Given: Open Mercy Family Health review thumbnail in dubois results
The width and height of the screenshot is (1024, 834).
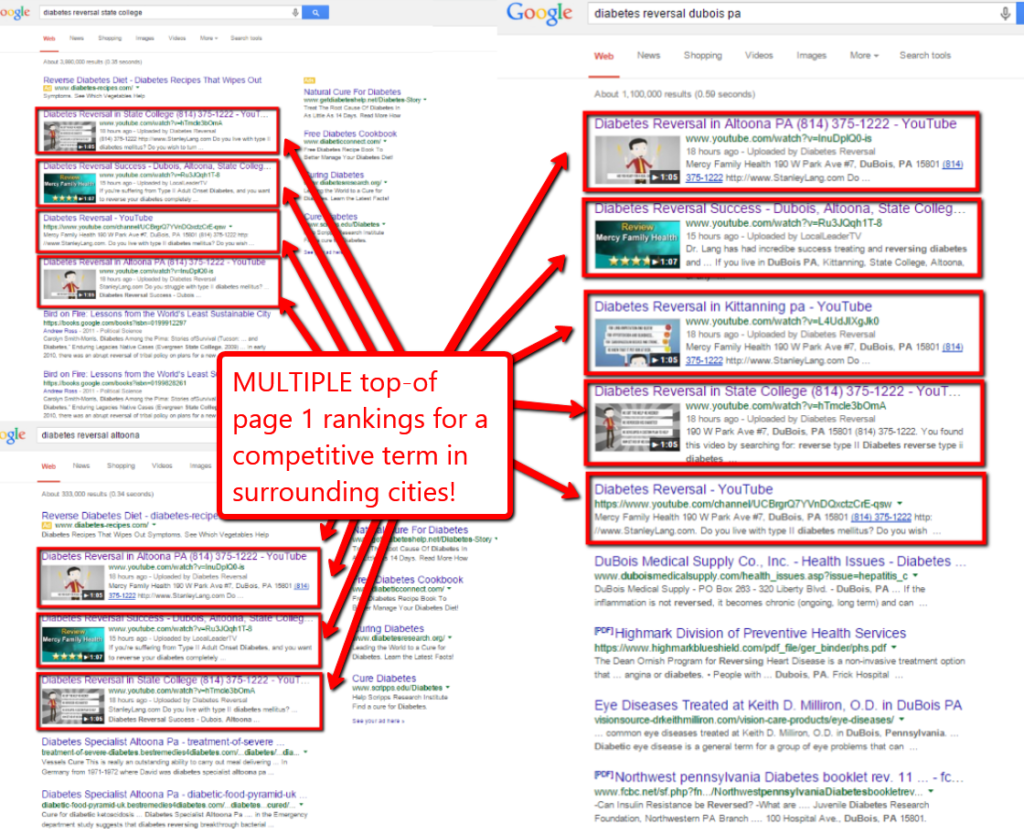Looking at the screenshot, I should pos(637,244).
